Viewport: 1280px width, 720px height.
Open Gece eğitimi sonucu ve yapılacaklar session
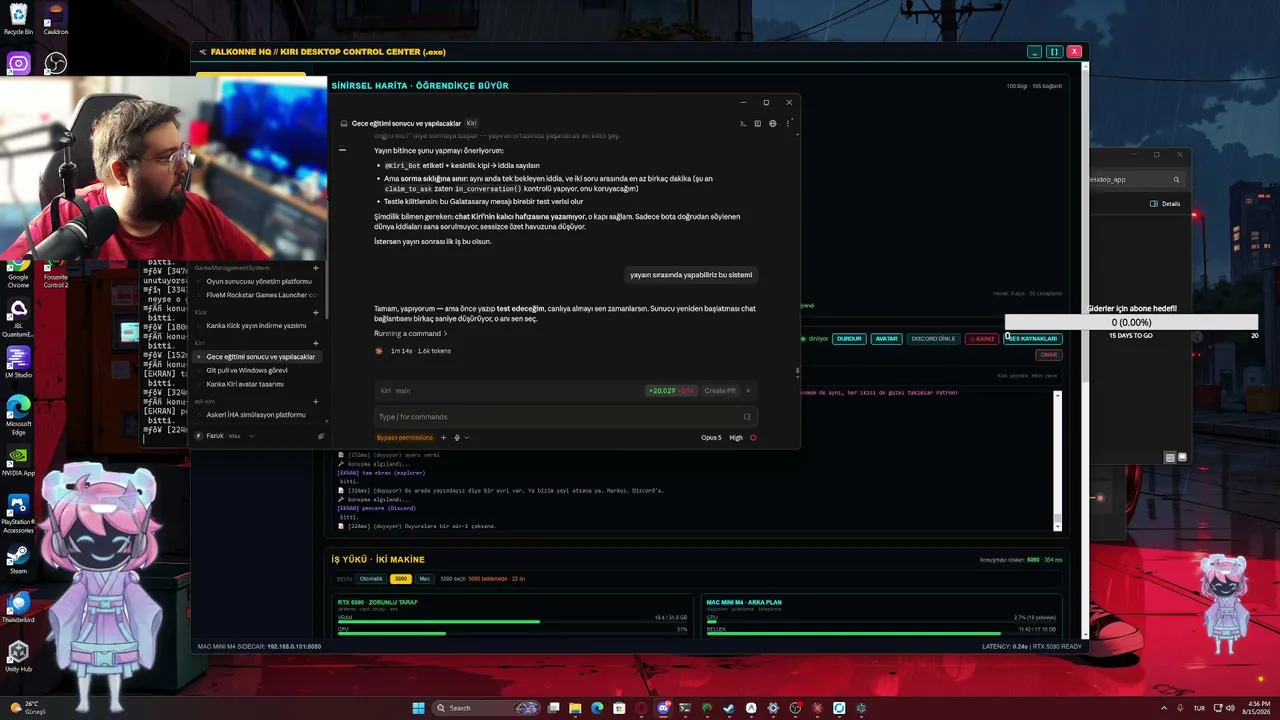pyautogui.click(x=257, y=357)
